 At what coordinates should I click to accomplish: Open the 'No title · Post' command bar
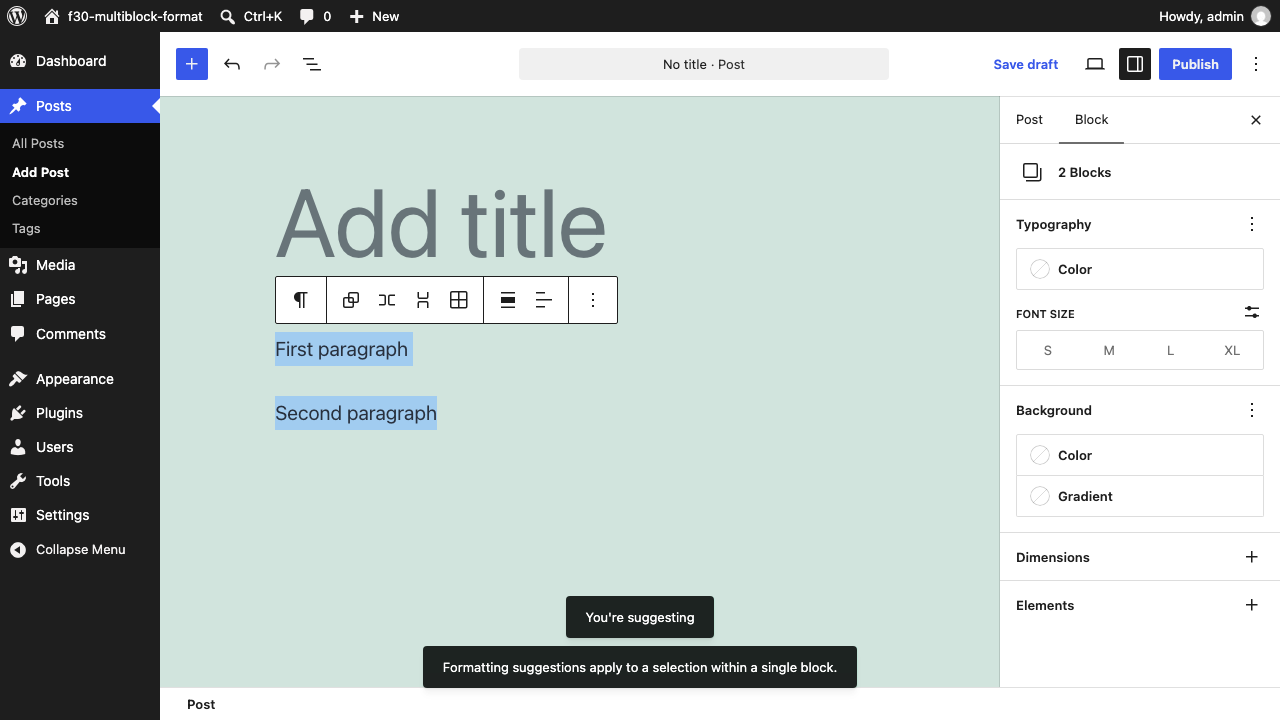704,64
